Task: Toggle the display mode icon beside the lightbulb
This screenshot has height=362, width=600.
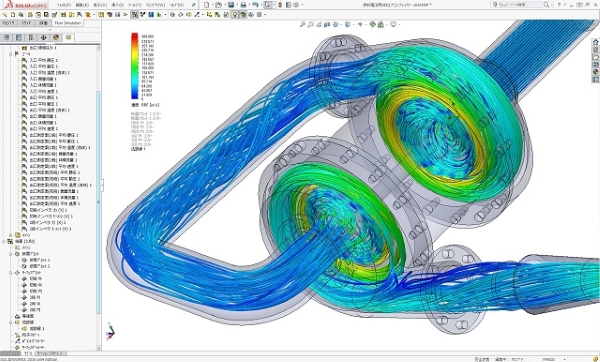Action: [243, 15]
